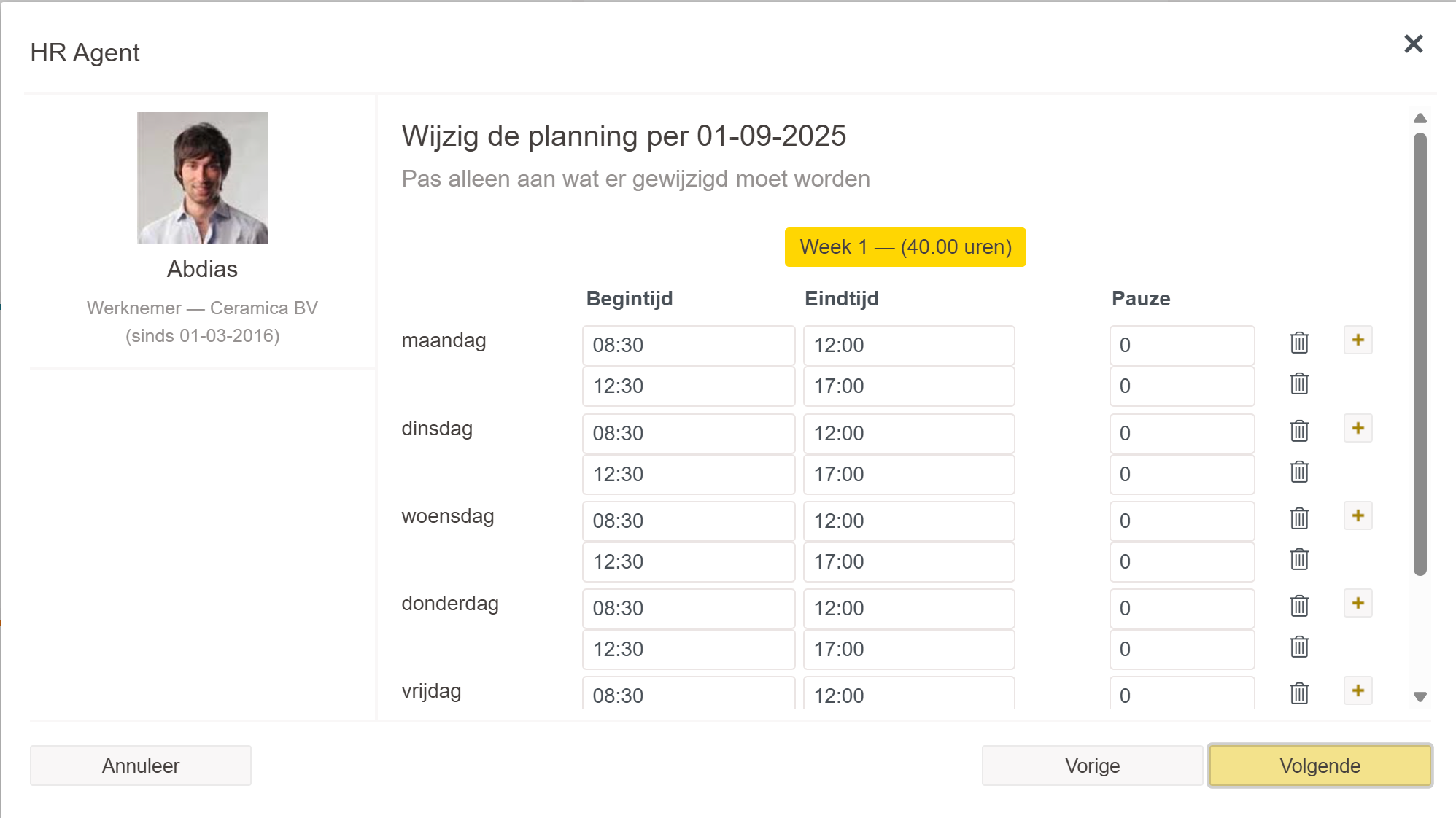Delete maandag's second time slot (12:30–17:00)

click(1299, 383)
